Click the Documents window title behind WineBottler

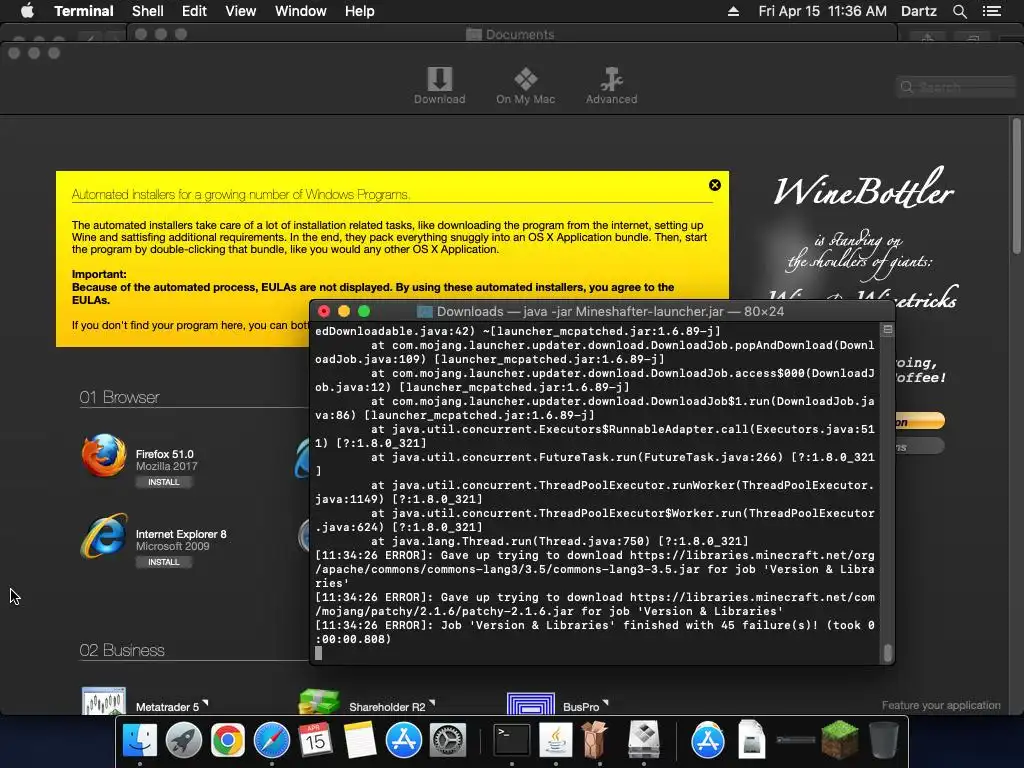point(520,34)
